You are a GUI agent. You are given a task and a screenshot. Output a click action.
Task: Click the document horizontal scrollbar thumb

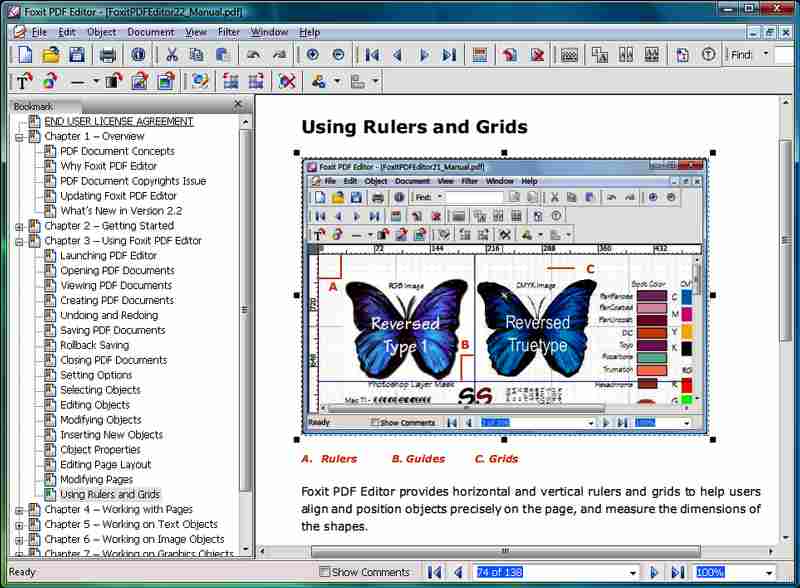pos(505,551)
